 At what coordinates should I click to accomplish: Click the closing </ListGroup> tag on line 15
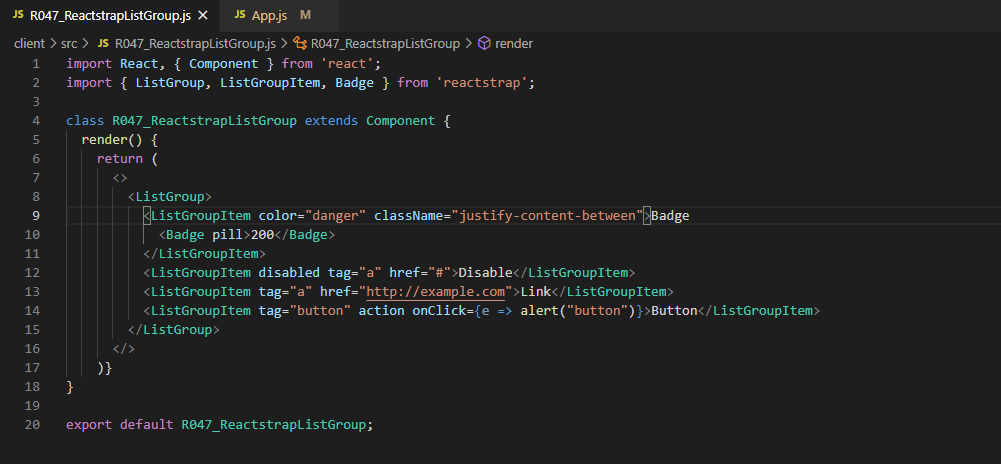174,330
